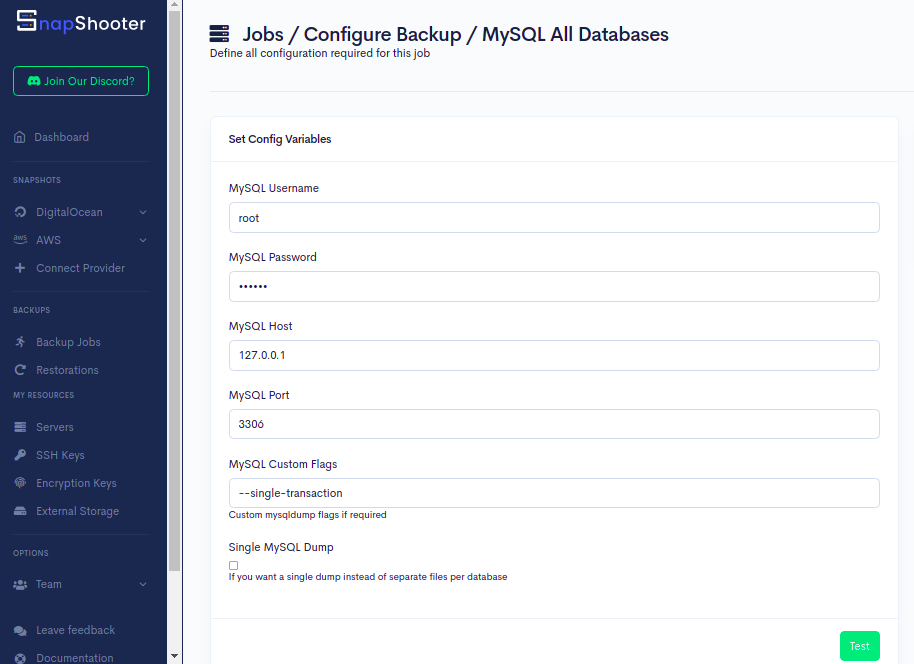The width and height of the screenshot is (914, 664).
Task: Expand the AWS submenu chevron
Action: tap(143, 240)
